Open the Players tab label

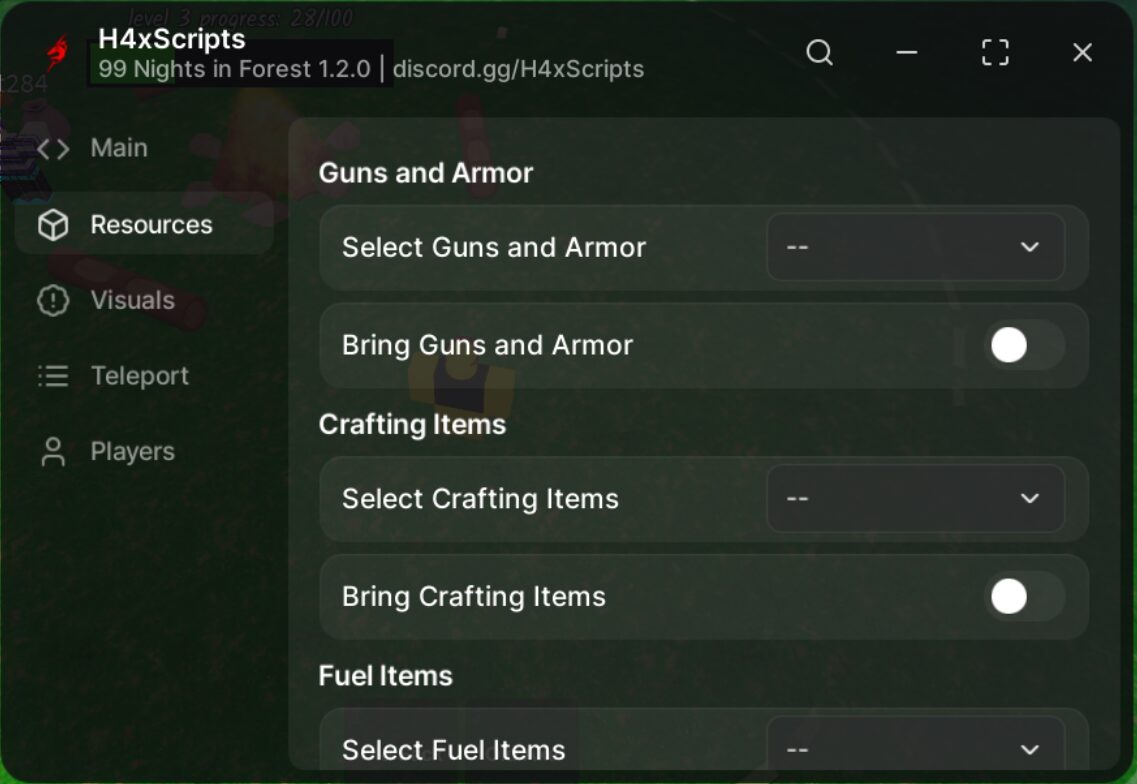pyautogui.click(x=133, y=452)
